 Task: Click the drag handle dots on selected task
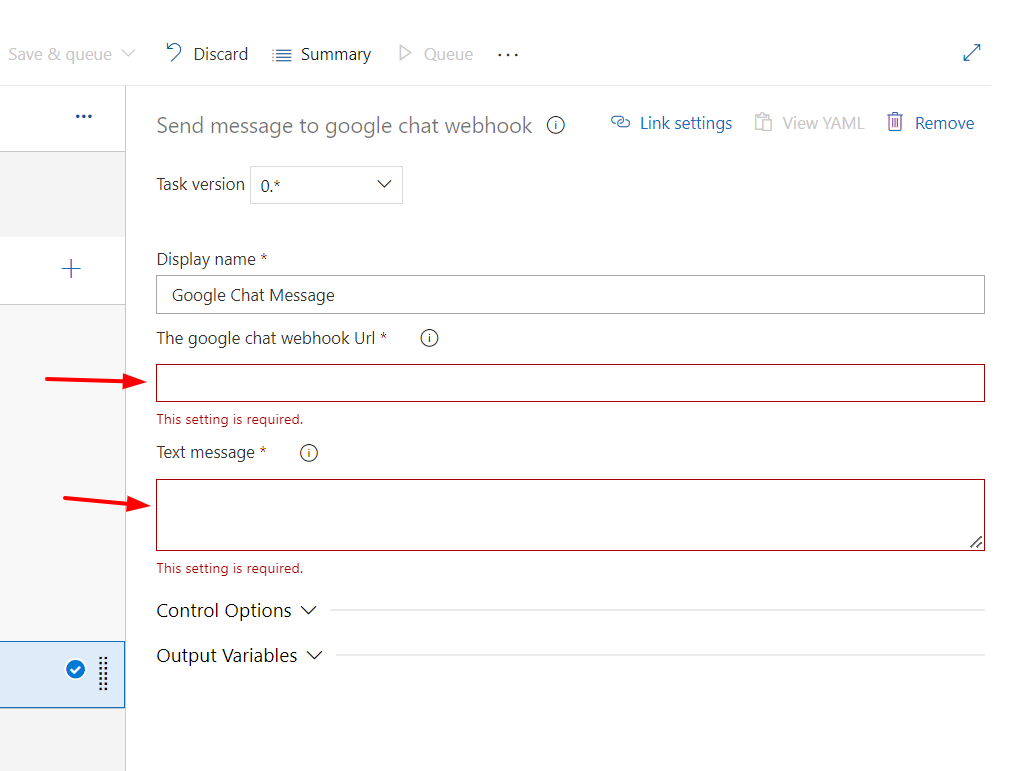(103, 673)
